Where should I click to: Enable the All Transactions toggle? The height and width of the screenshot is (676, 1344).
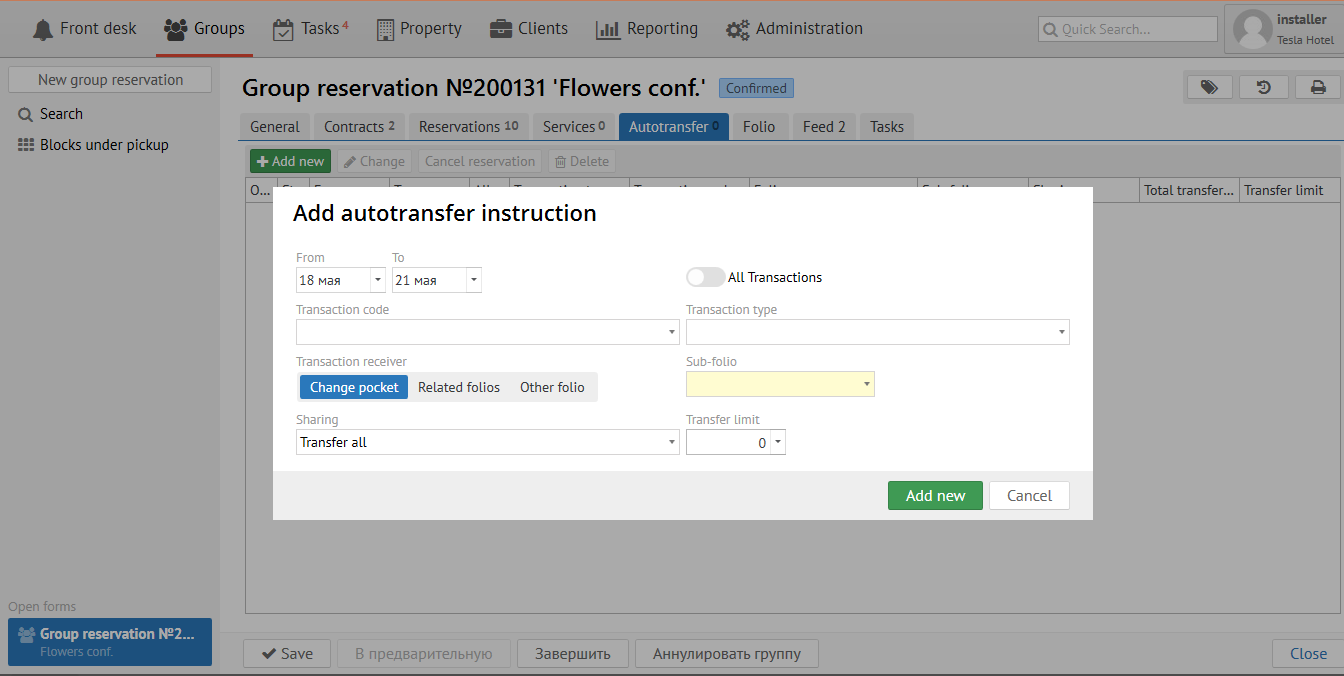705,277
